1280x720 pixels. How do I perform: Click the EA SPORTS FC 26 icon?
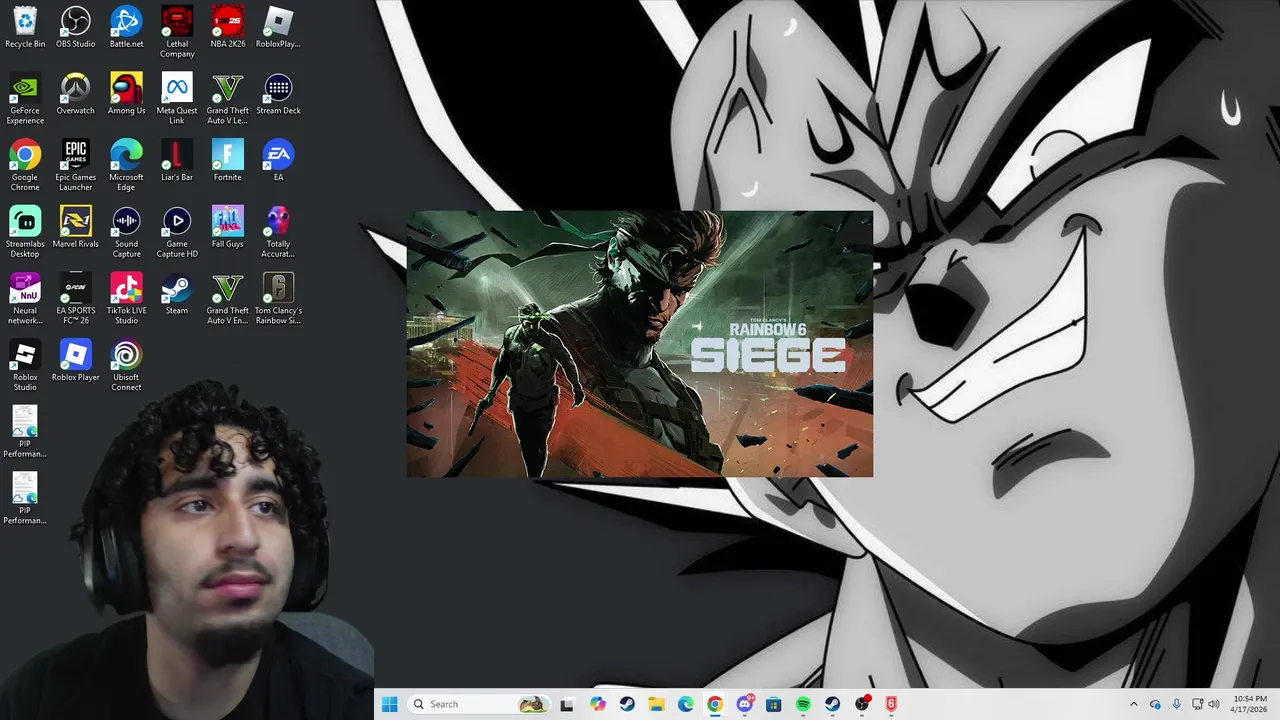76,298
